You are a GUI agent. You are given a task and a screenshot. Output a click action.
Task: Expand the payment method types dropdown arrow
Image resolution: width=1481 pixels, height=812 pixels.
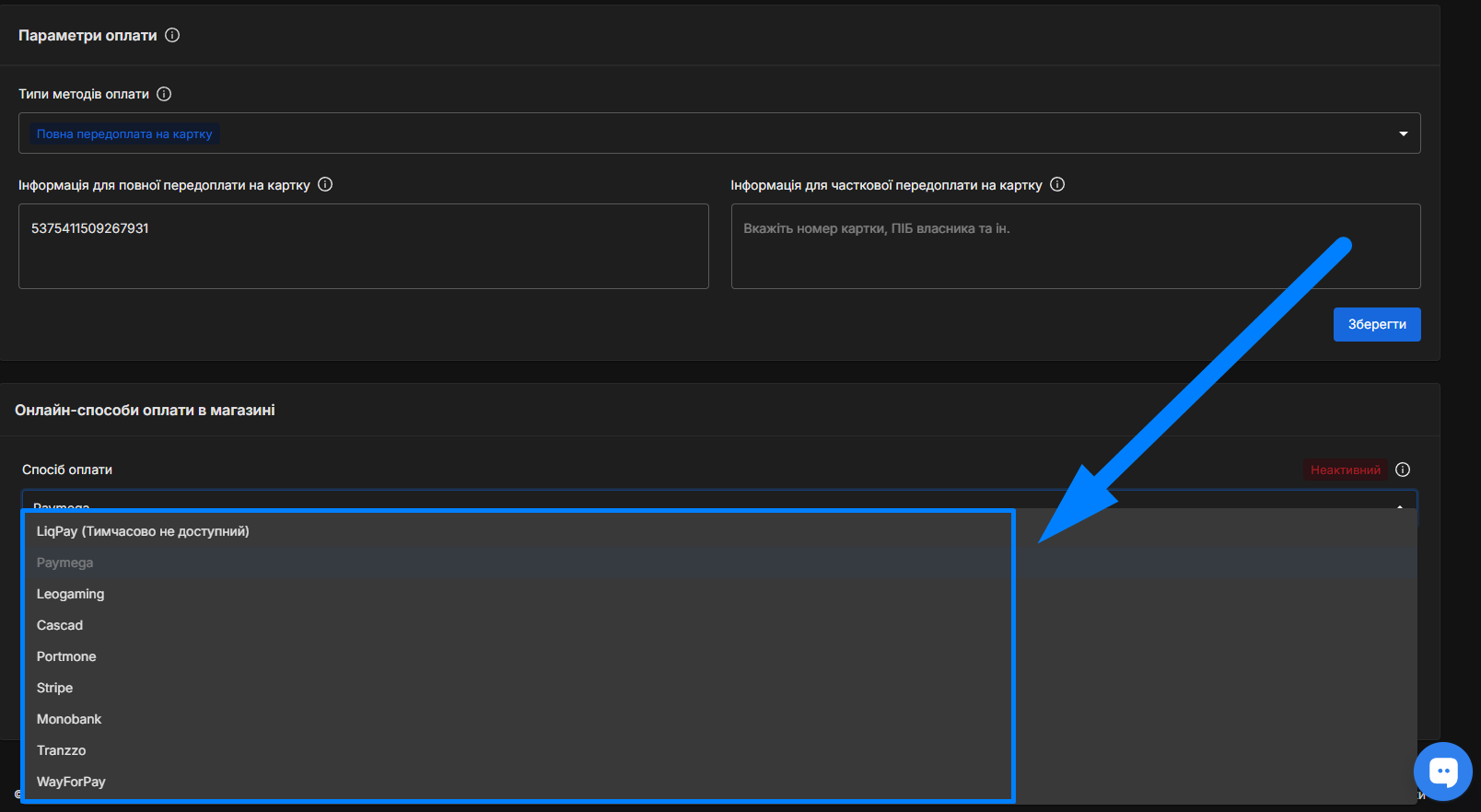pyautogui.click(x=1403, y=133)
